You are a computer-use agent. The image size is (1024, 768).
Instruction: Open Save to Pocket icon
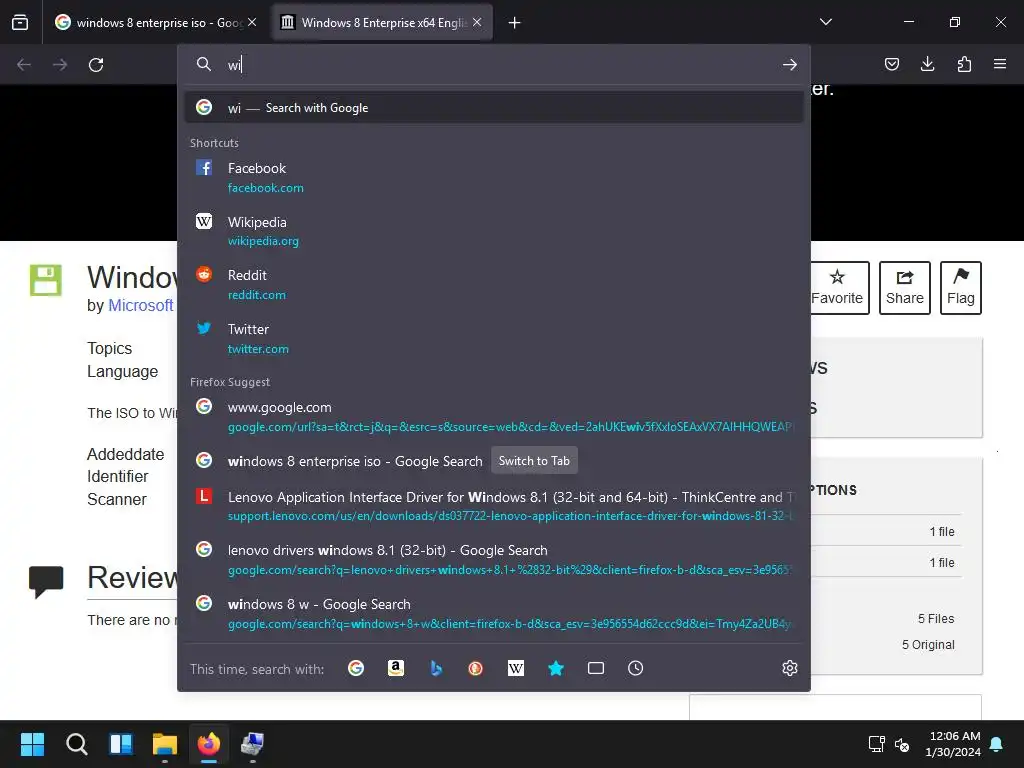(x=891, y=64)
